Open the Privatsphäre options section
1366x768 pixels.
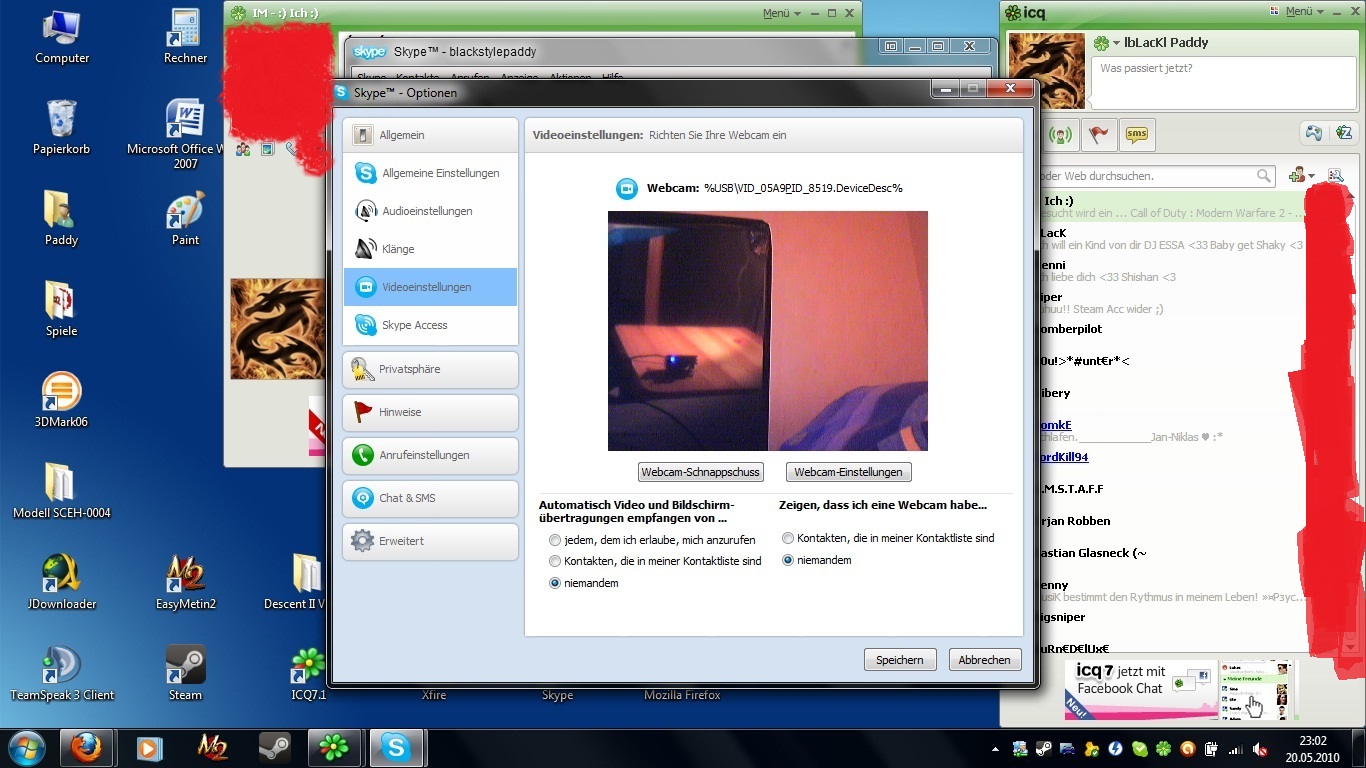coord(430,369)
